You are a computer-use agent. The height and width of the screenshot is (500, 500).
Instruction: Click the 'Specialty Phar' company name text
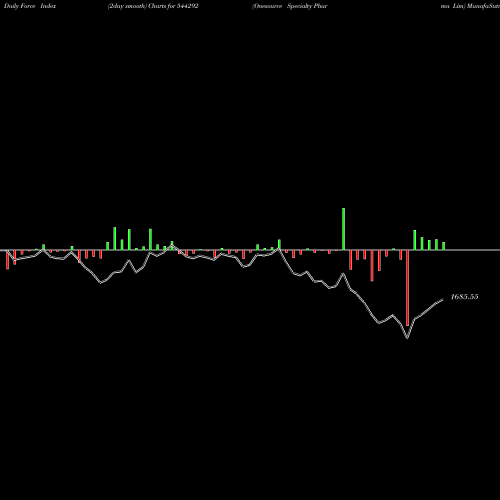[307, 6]
